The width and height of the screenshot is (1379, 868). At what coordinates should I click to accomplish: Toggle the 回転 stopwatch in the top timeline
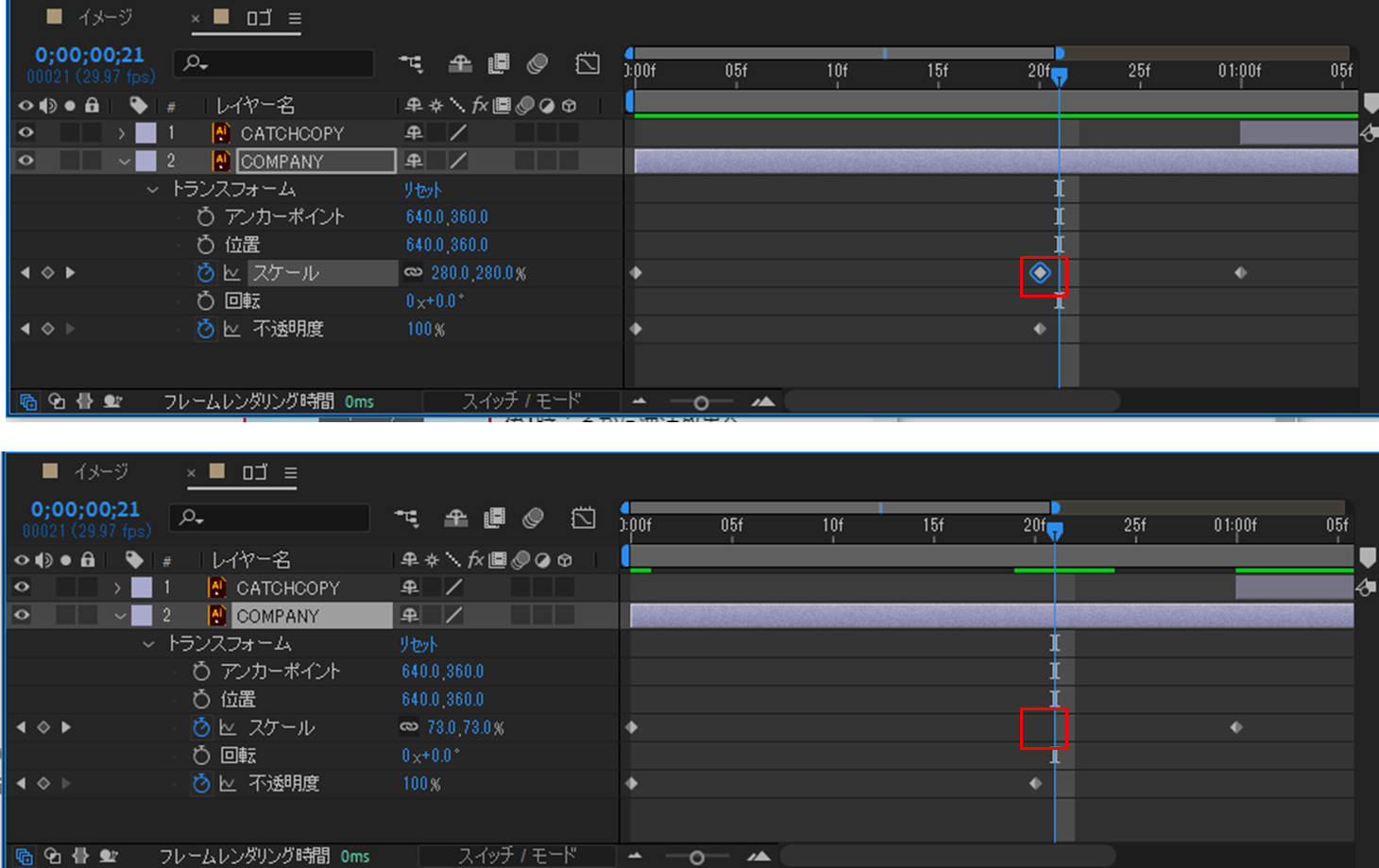(x=205, y=300)
